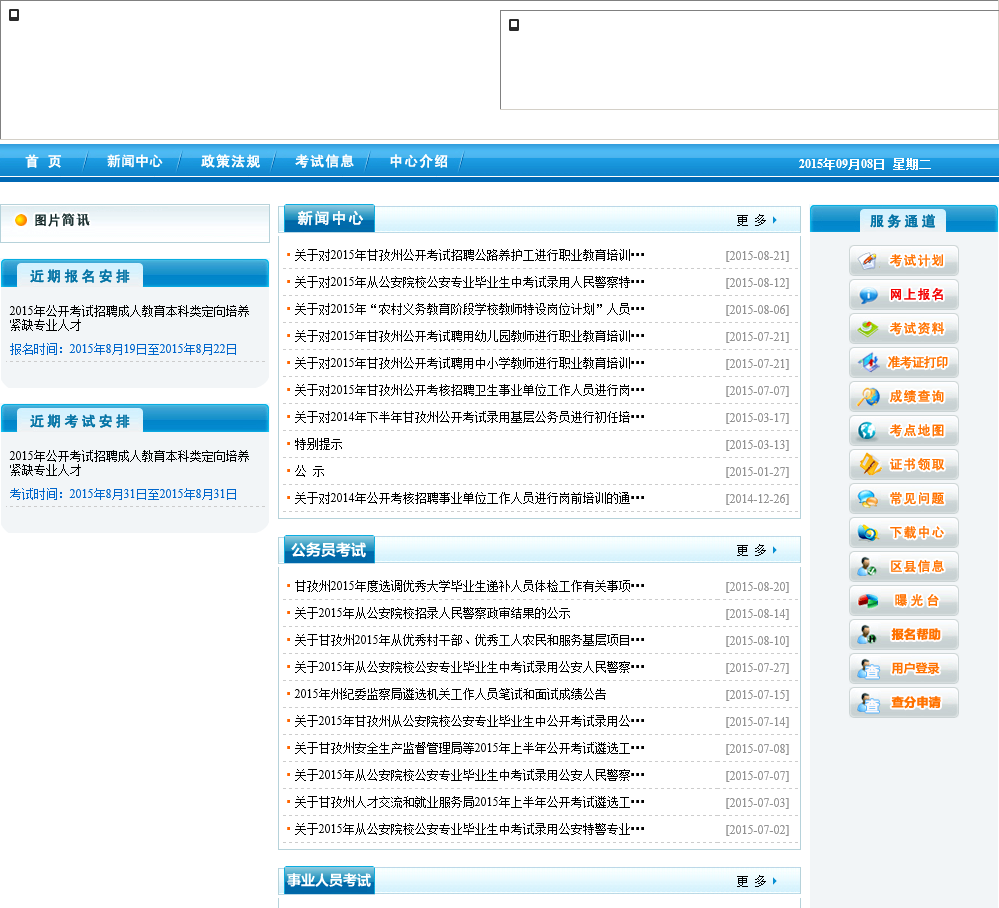Click the date 2015年09月08日 星期二
Screen dimensions: 999x908
click(865, 164)
